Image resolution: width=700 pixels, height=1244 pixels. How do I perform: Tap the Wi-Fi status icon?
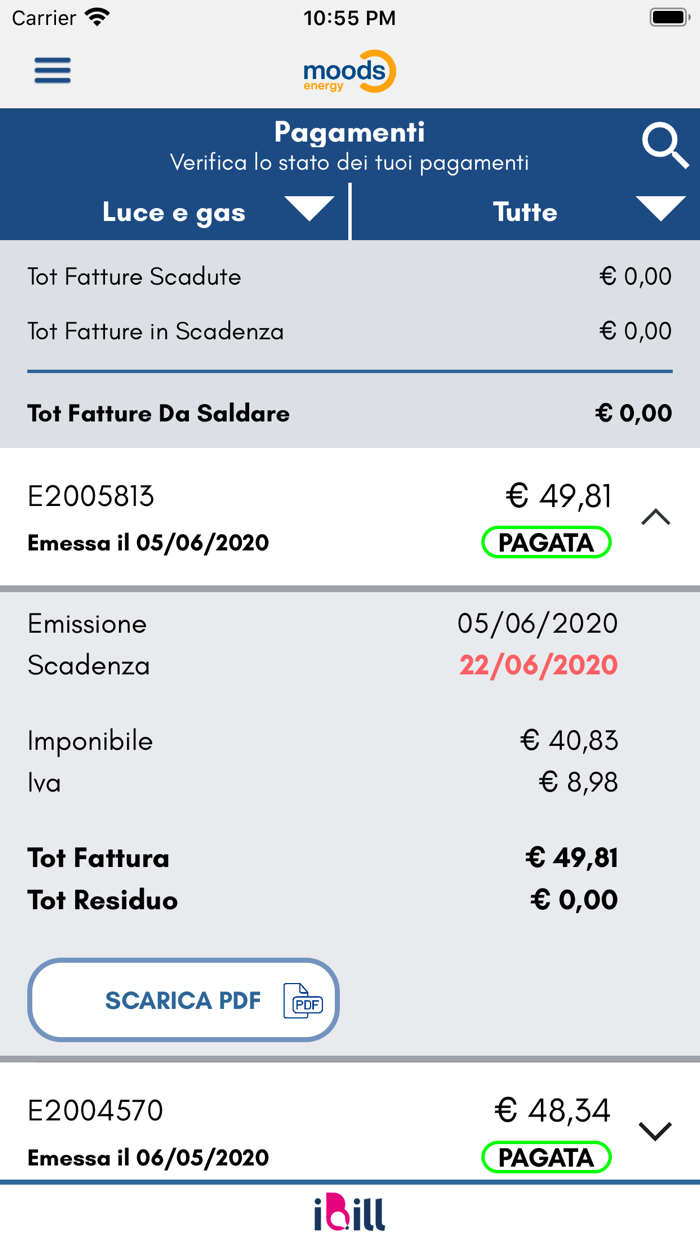97,17
